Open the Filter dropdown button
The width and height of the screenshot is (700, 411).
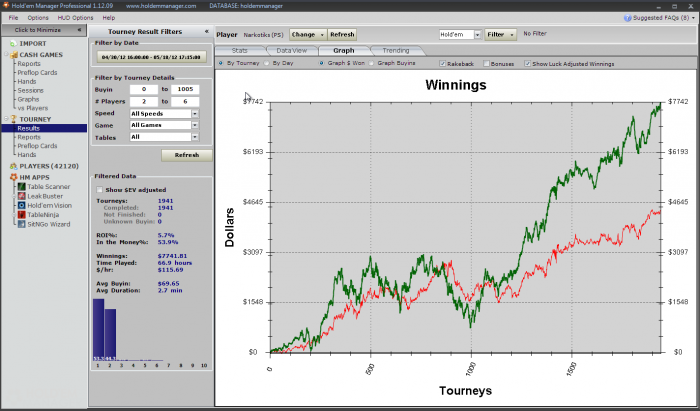coord(500,34)
